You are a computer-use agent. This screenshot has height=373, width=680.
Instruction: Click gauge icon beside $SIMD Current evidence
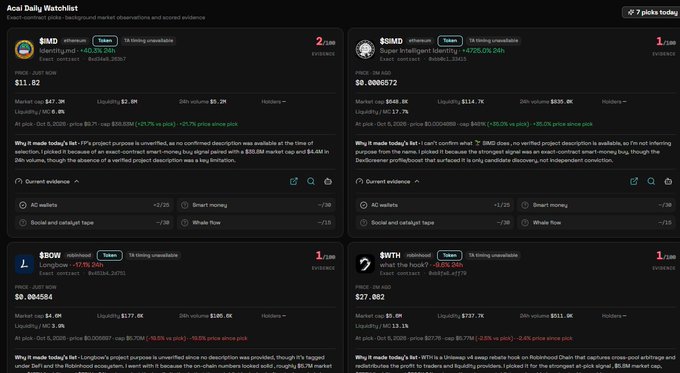(359, 181)
